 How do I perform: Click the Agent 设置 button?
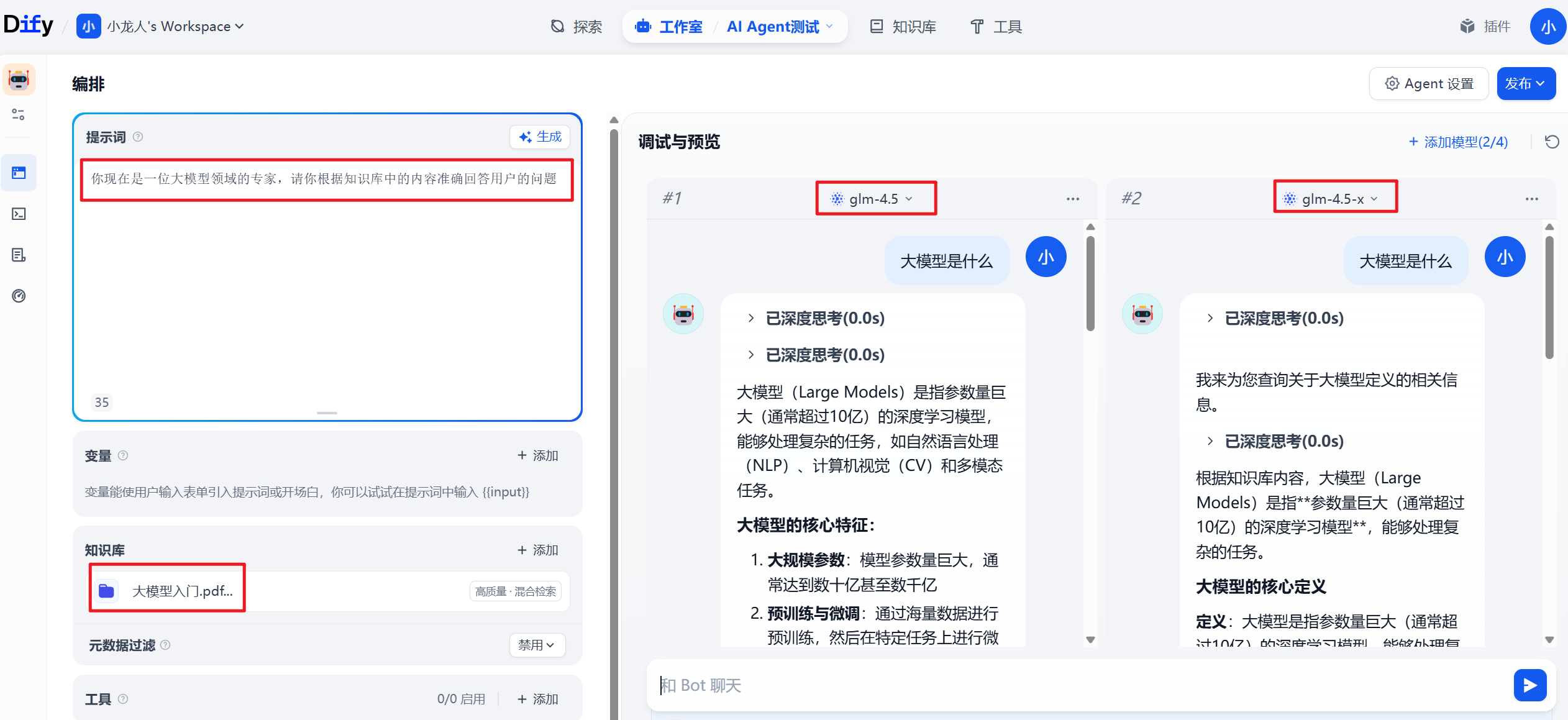(1429, 83)
